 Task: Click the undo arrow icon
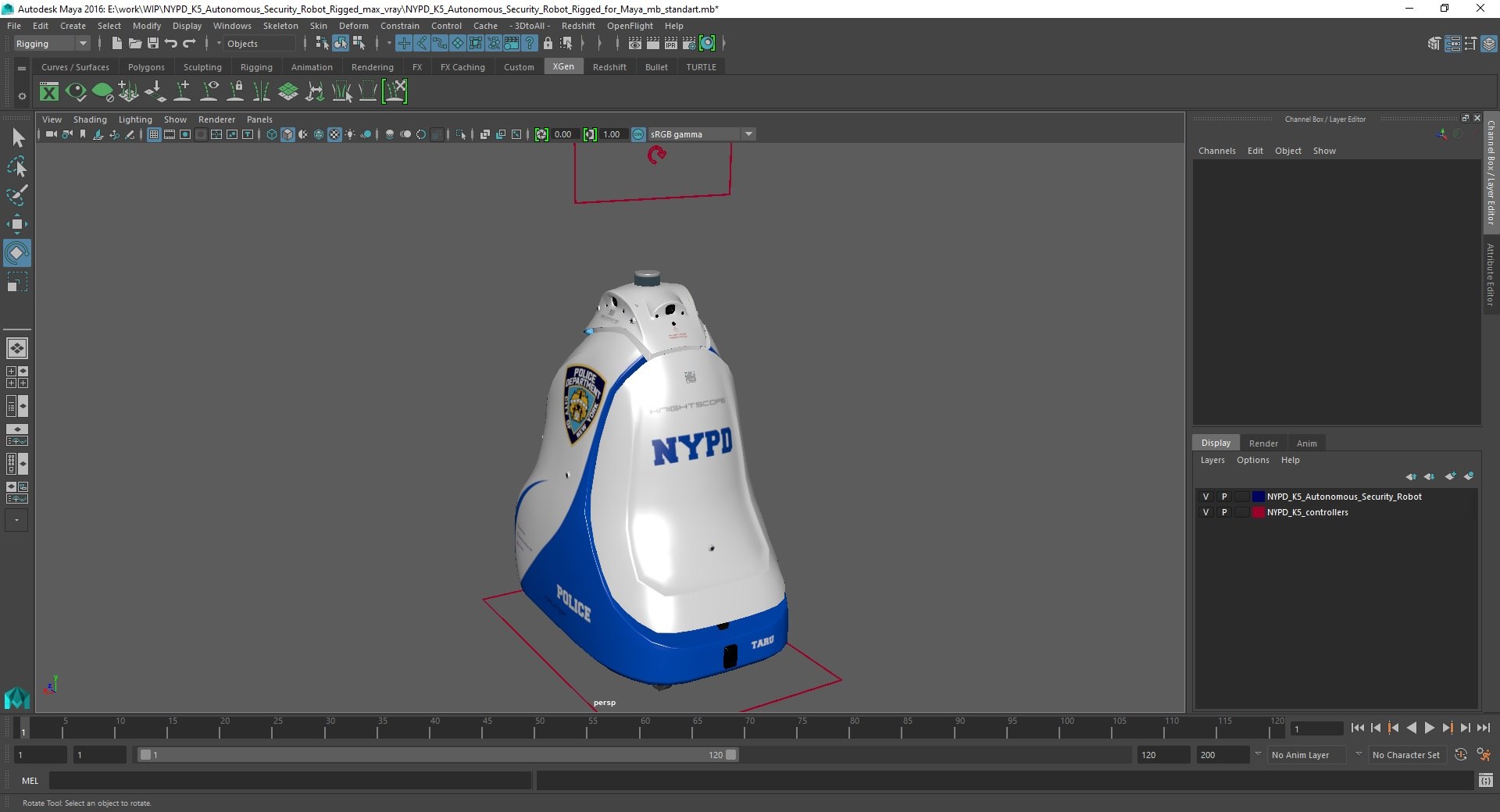point(171,44)
